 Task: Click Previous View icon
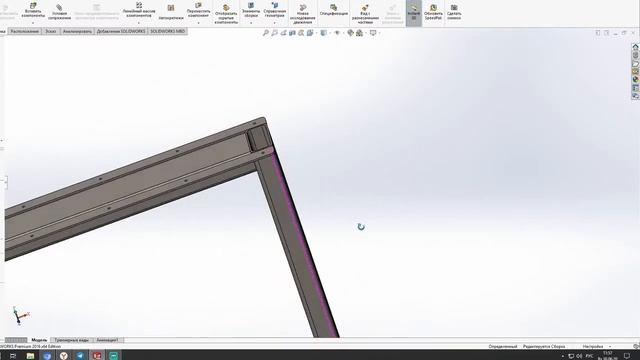283,33
